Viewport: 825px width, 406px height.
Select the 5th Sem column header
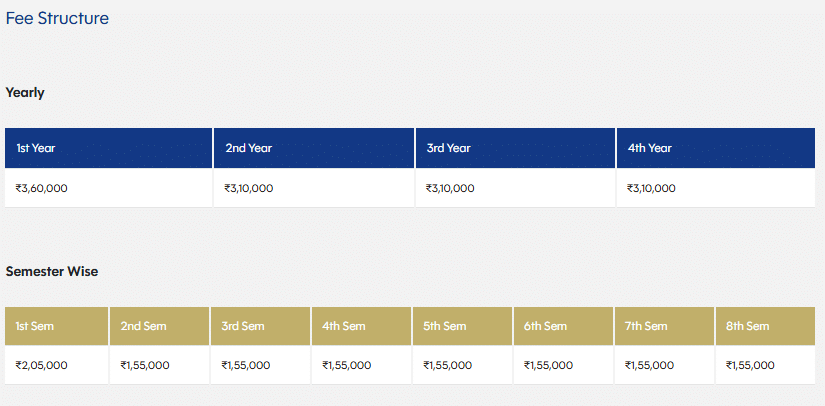[x=446, y=326]
